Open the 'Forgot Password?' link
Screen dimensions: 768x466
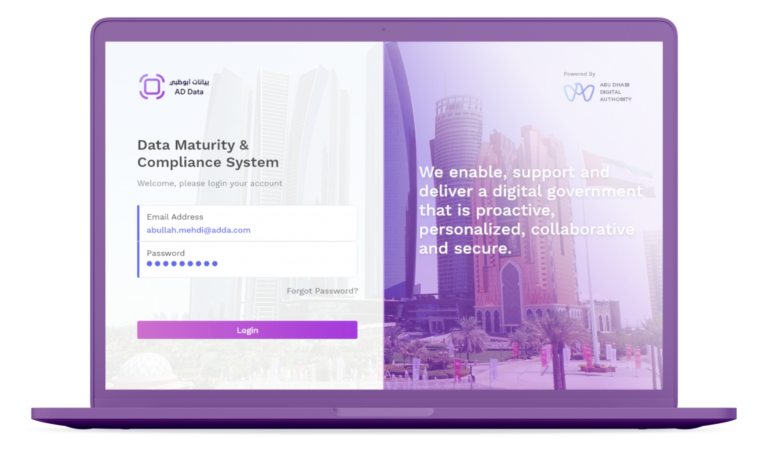click(x=322, y=291)
